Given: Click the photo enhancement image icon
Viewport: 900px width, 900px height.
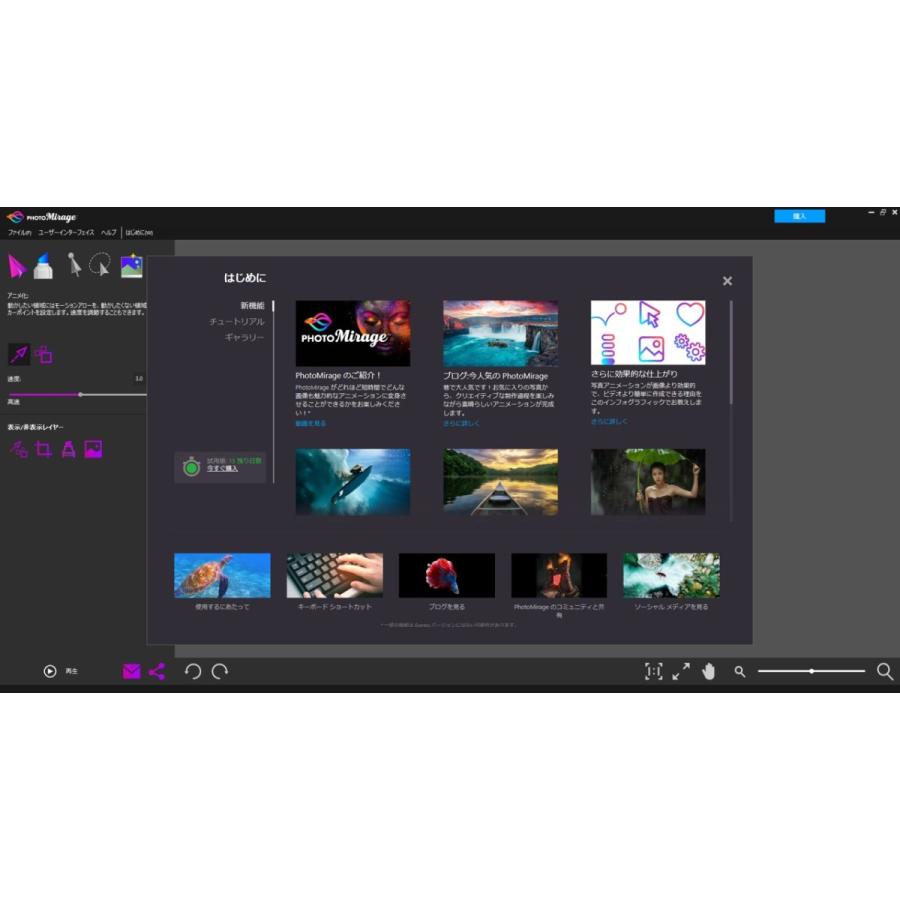Looking at the screenshot, I should [131, 266].
